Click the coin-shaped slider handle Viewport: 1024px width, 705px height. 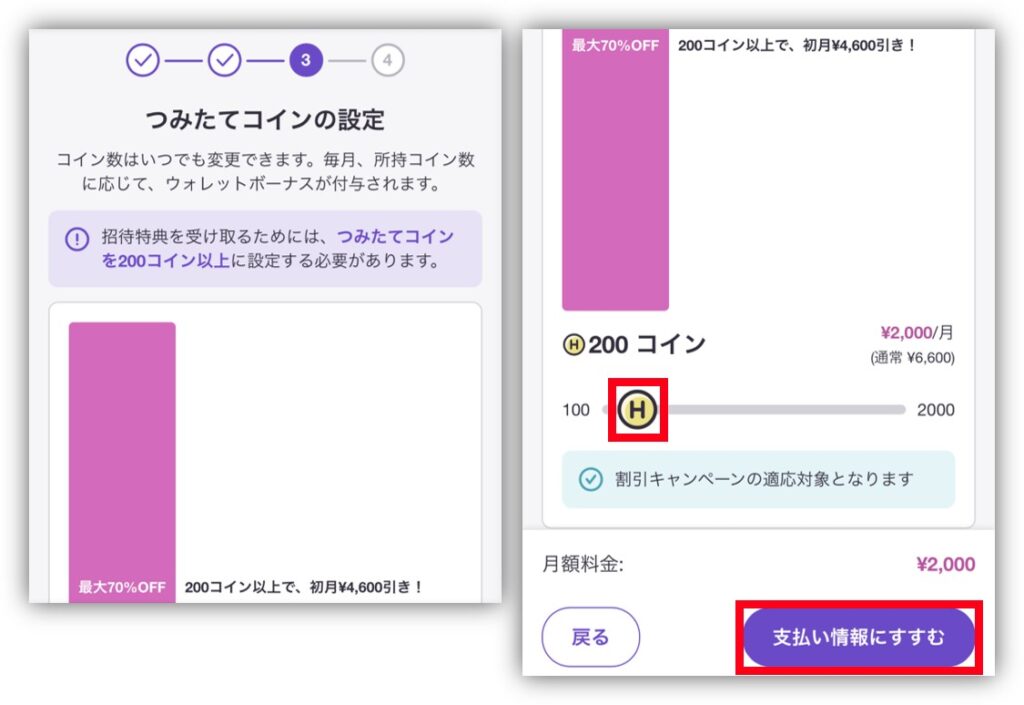click(x=637, y=410)
